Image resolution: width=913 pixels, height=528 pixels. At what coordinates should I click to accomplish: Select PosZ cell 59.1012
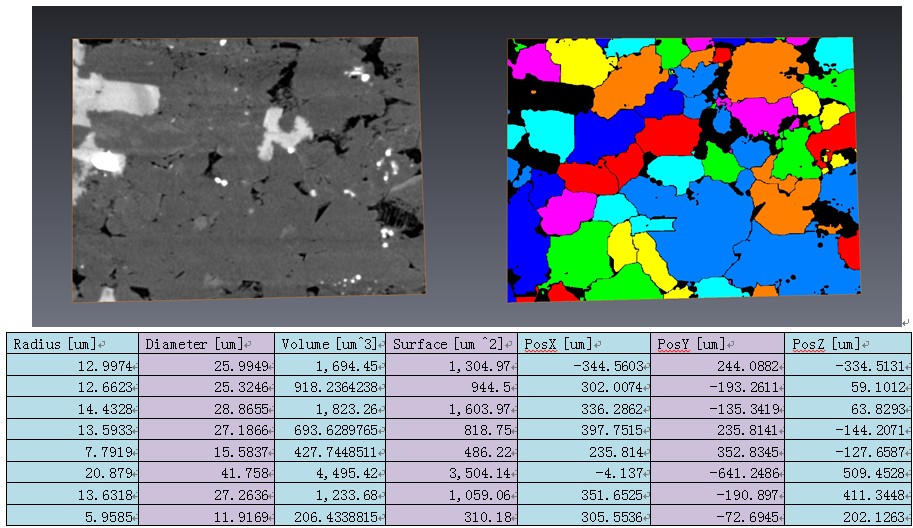[848, 387]
